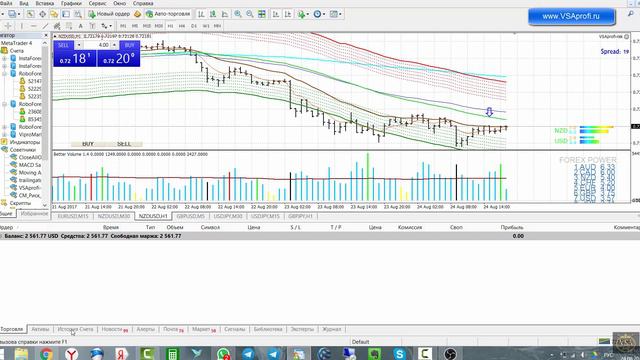This screenshot has height=360, width=640.
Task: Toggle the Terminal panel icon
Action: (66, 14)
